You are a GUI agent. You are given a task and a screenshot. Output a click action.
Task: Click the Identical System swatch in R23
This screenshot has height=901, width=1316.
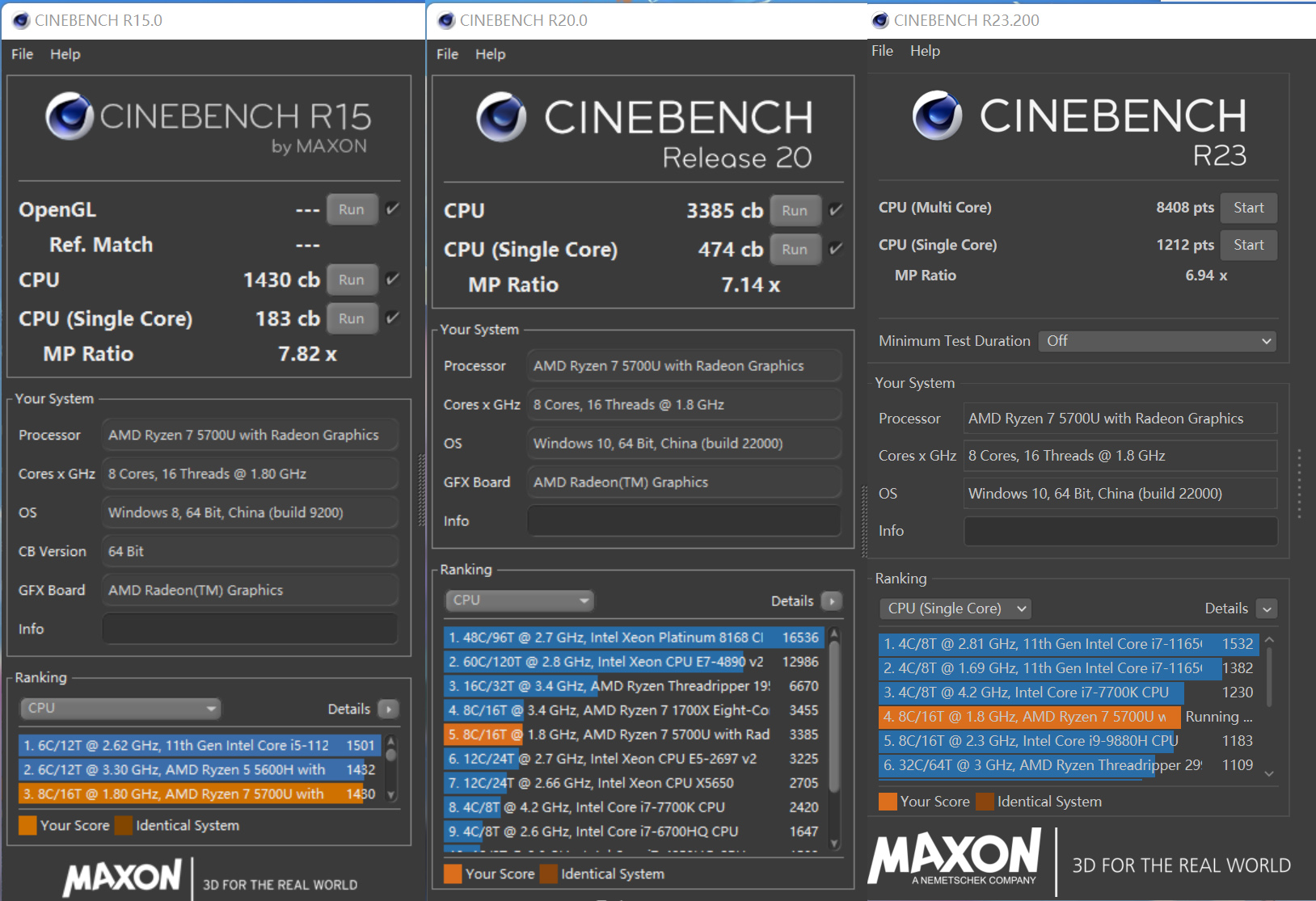tap(985, 802)
